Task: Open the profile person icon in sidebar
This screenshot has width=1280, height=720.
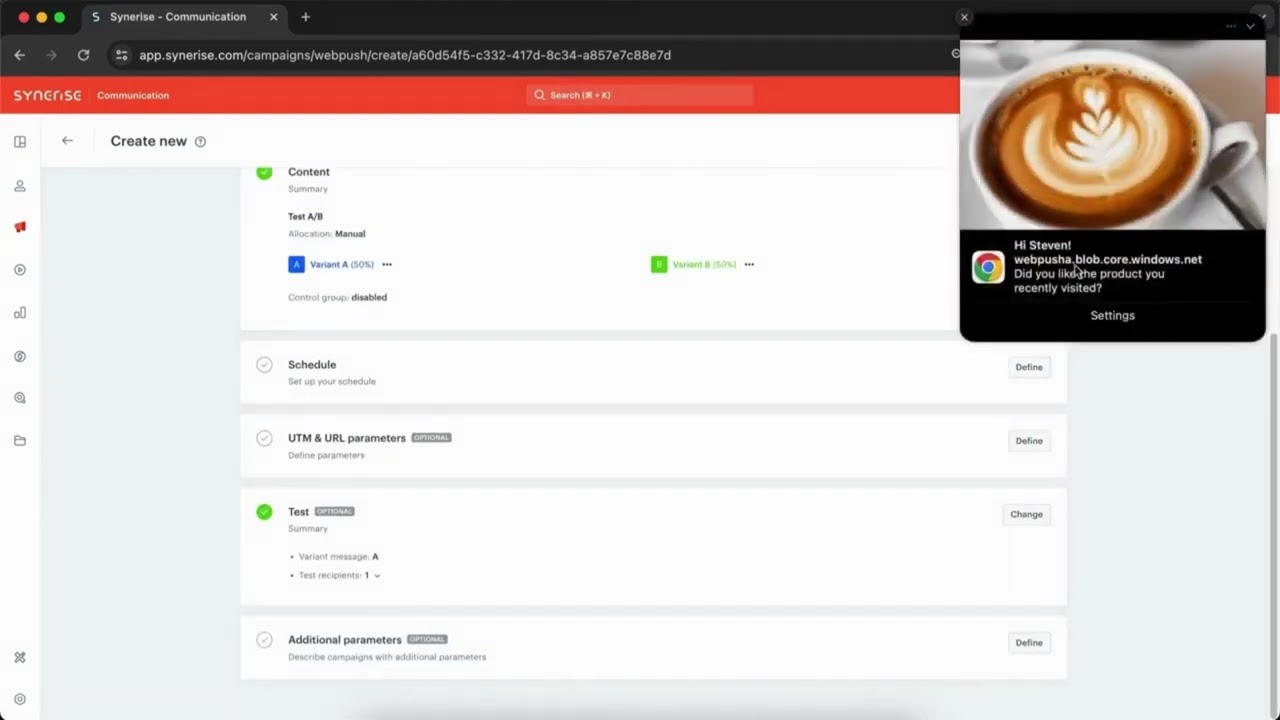Action: (20, 186)
